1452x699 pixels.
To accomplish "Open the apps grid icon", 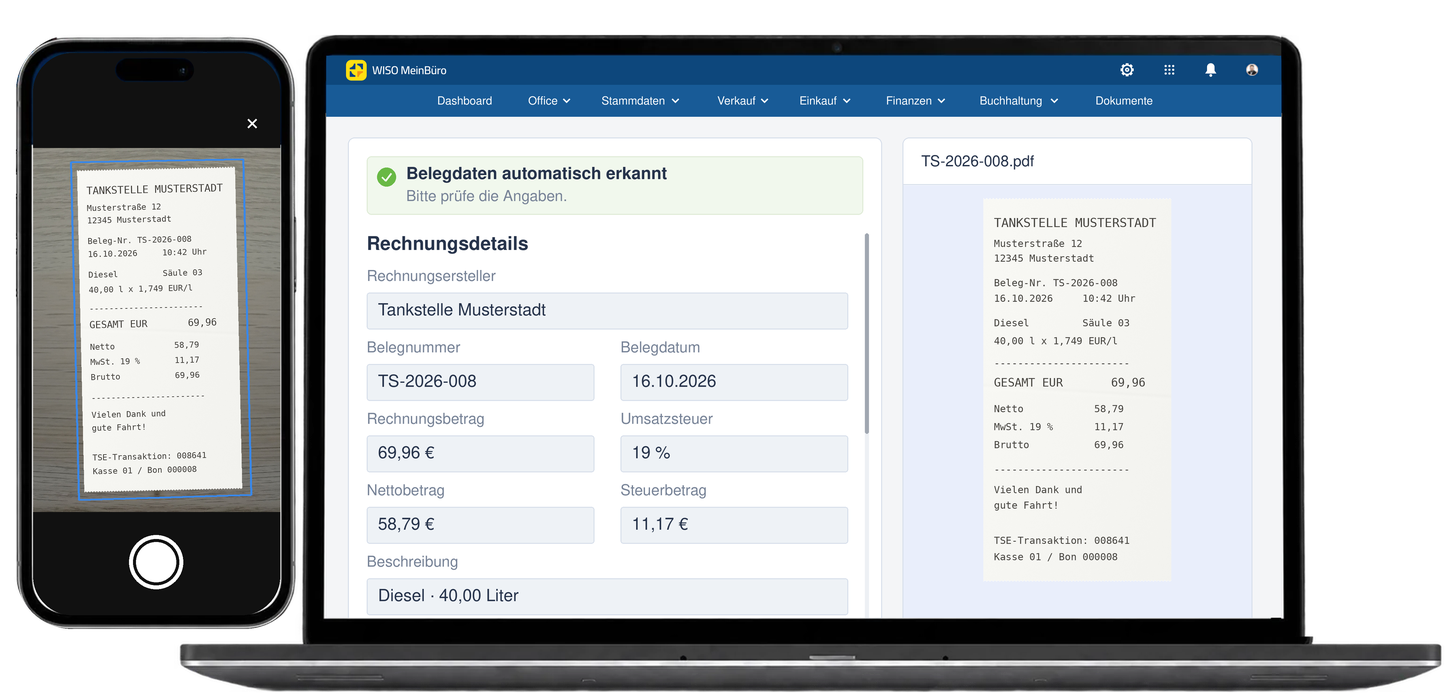I will (1169, 70).
